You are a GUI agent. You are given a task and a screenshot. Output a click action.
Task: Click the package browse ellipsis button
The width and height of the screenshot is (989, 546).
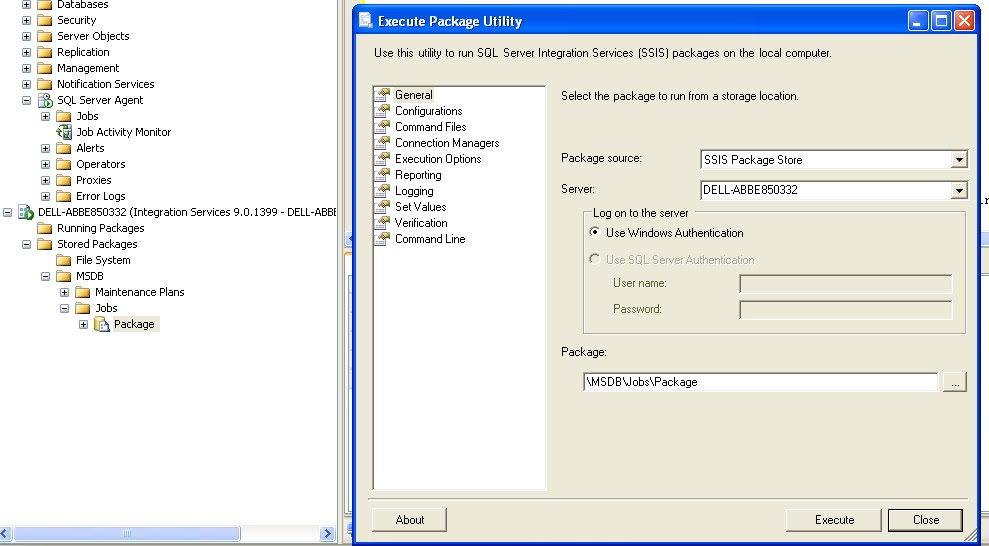[955, 382]
